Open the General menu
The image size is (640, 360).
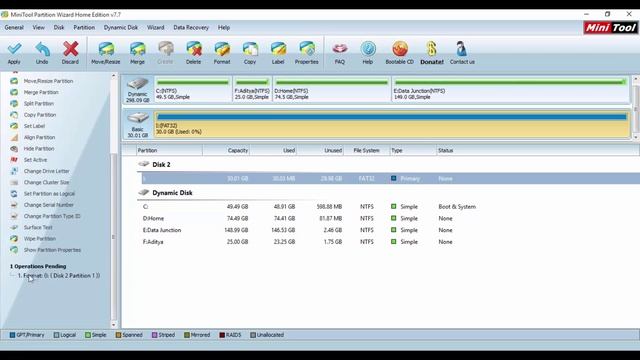click(14, 27)
